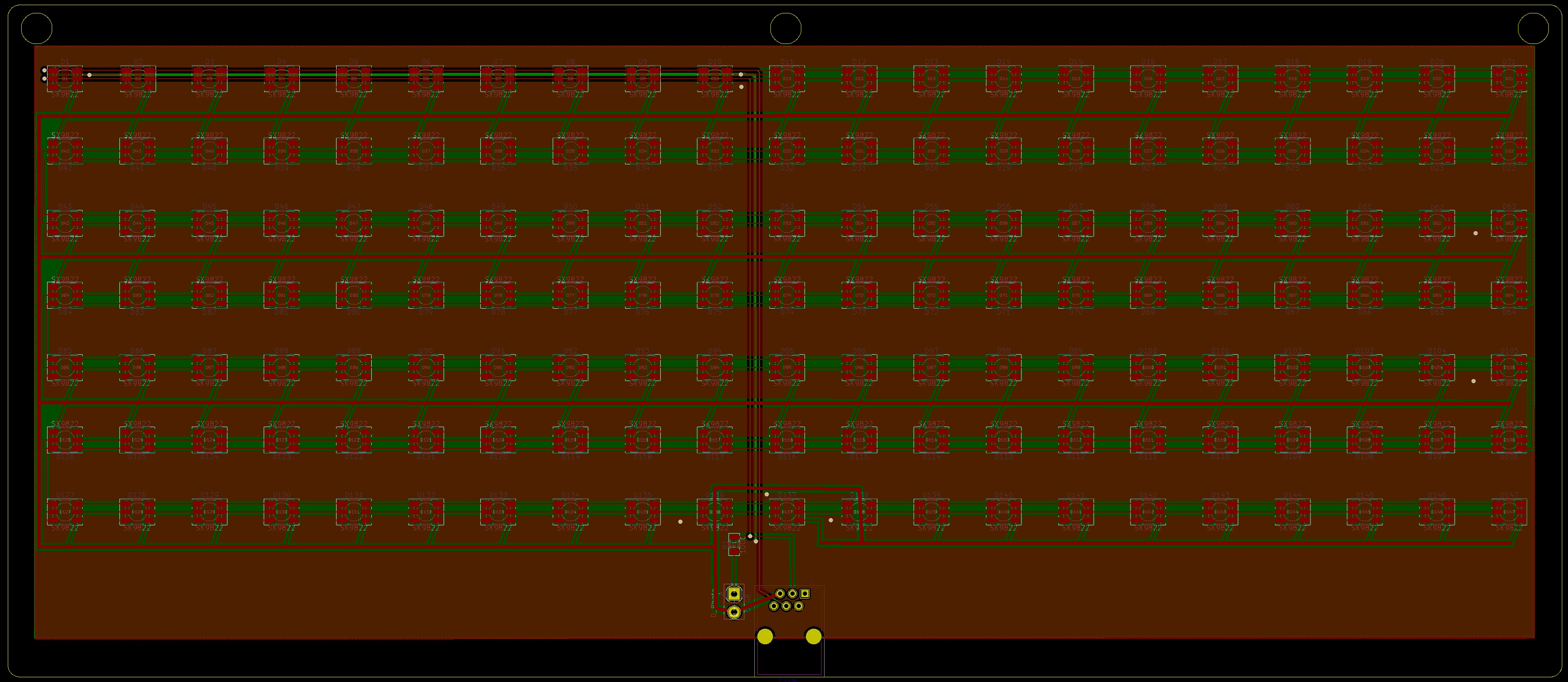Click the via right of D1
The height and width of the screenshot is (682, 1568).
[x=89, y=75]
